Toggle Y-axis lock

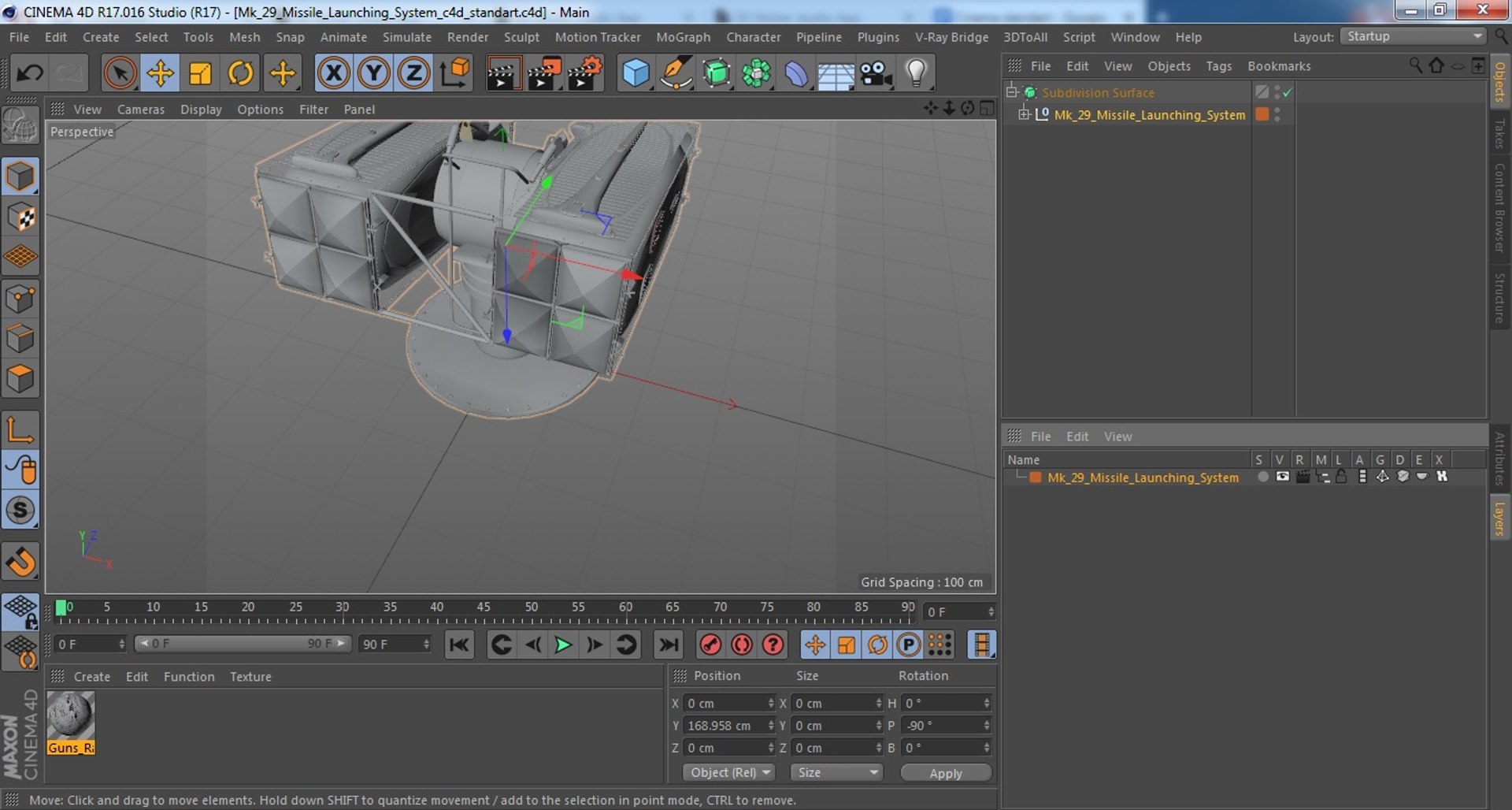(373, 73)
